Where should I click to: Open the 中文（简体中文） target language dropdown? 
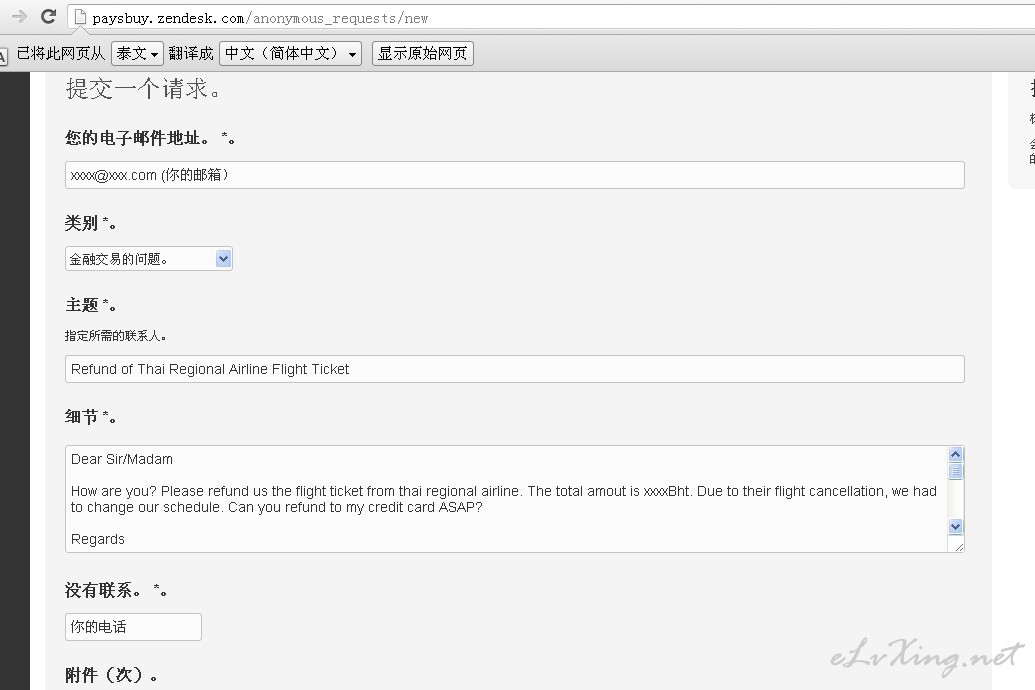[290, 54]
